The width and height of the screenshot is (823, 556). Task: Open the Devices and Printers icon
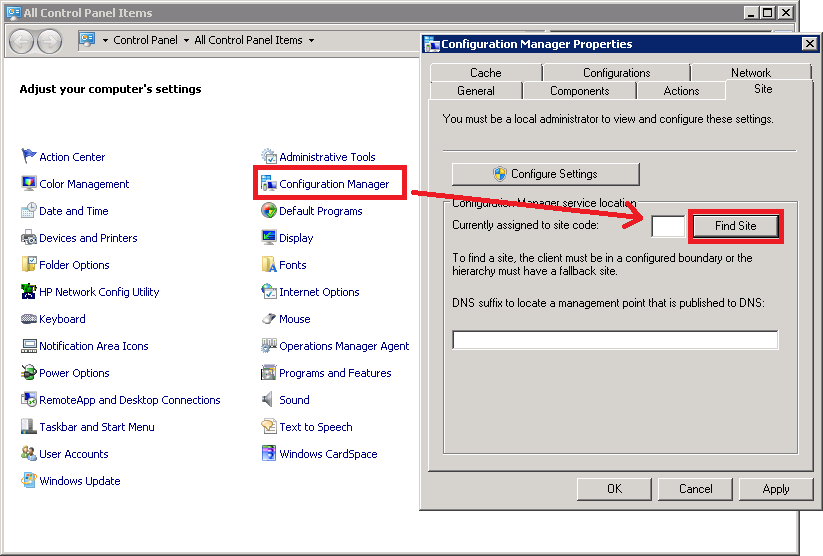(28, 237)
